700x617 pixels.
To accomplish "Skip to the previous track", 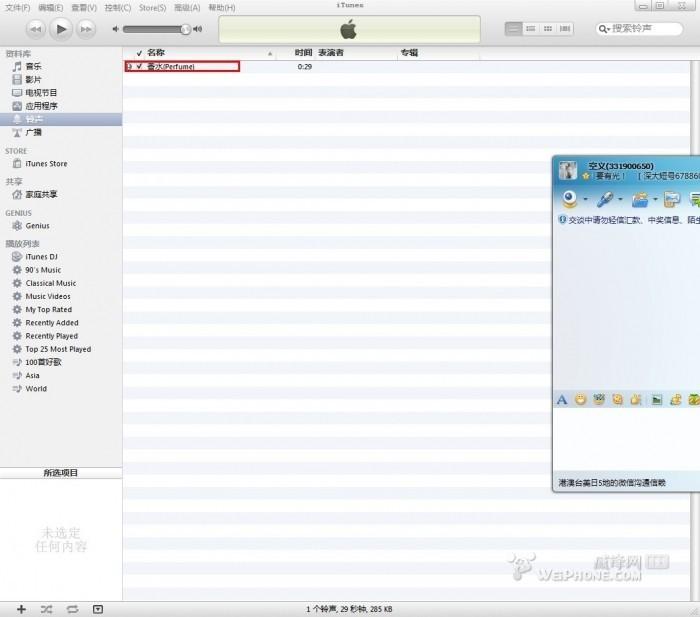I will coord(35,29).
